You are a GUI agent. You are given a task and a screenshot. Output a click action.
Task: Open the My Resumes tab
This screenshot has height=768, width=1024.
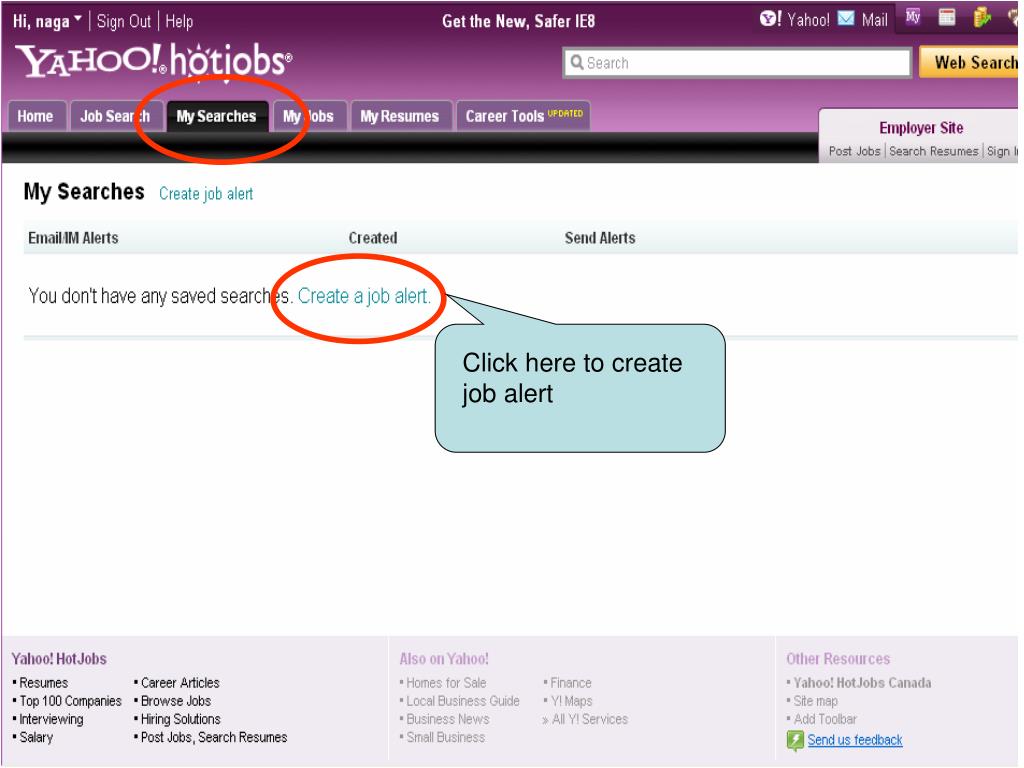(x=400, y=116)
